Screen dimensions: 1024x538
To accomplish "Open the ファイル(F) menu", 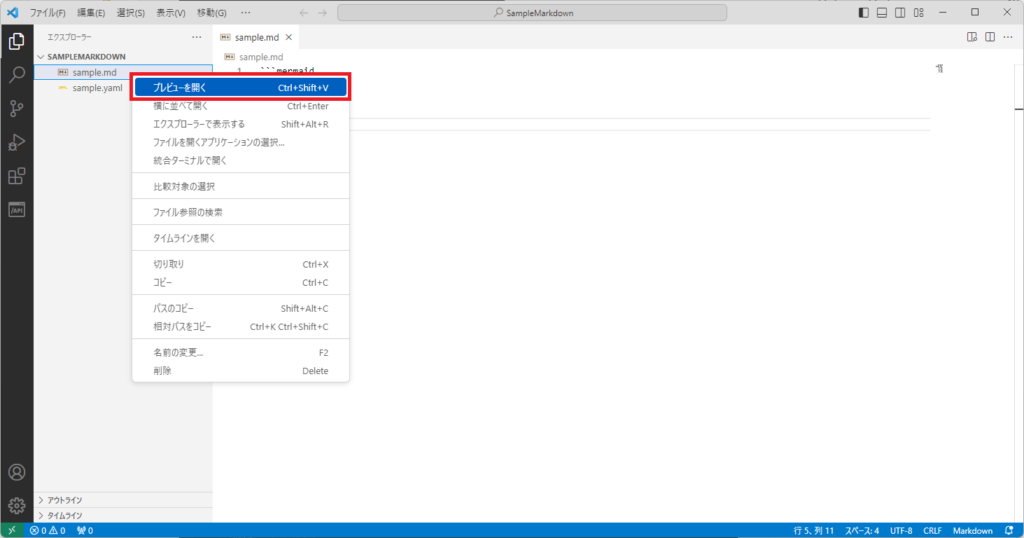I will tap(48, 12).
